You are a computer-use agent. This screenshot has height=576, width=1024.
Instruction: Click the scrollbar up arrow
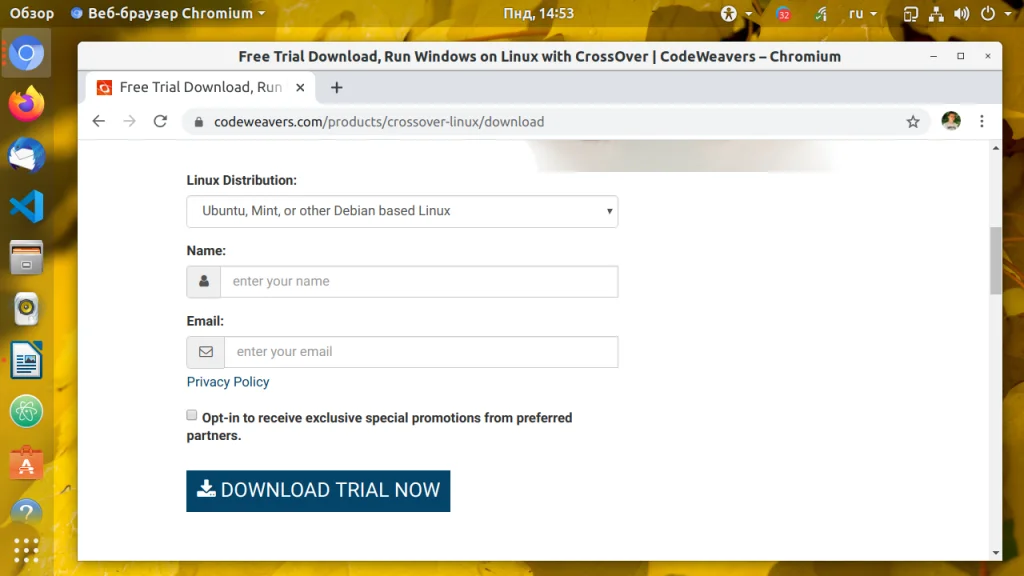click(x=995, y=148)
